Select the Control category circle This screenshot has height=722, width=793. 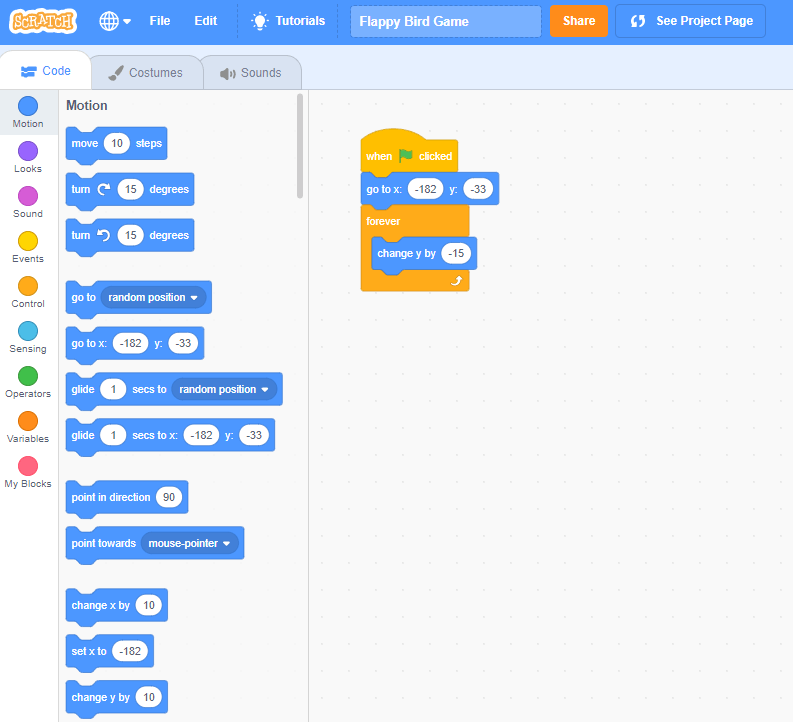[x=28, y=286]
